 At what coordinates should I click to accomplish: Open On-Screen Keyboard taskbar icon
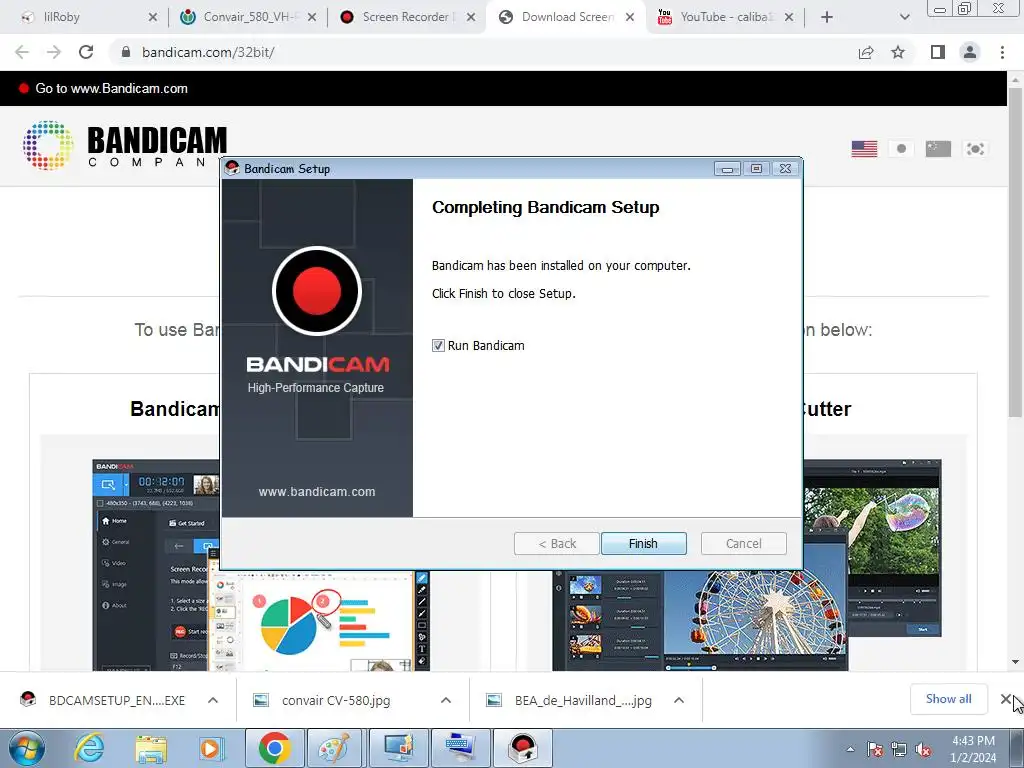point(461,748)
